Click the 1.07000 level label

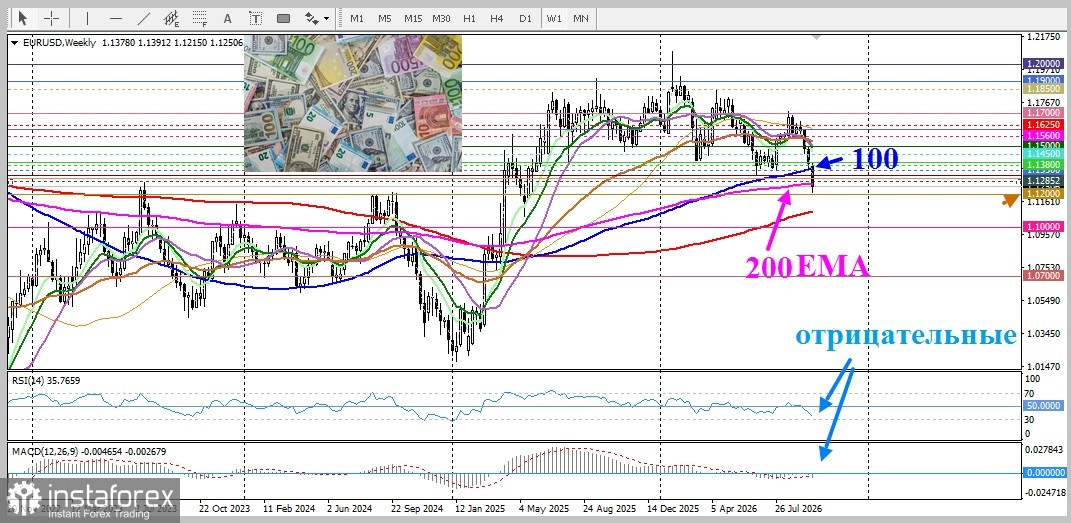point(1043,275)
